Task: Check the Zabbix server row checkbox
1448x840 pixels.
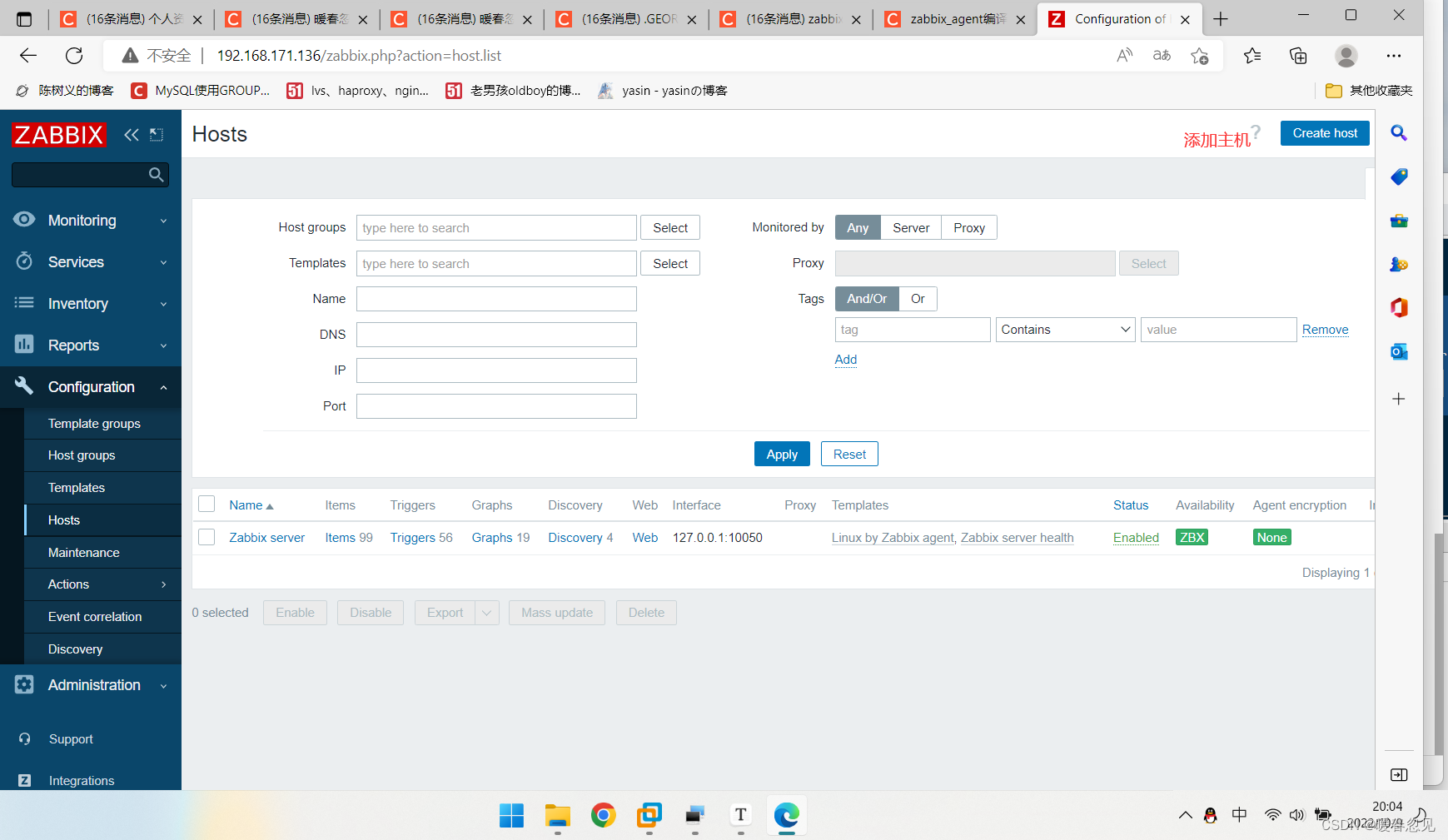Action: (x=207, y=537)
